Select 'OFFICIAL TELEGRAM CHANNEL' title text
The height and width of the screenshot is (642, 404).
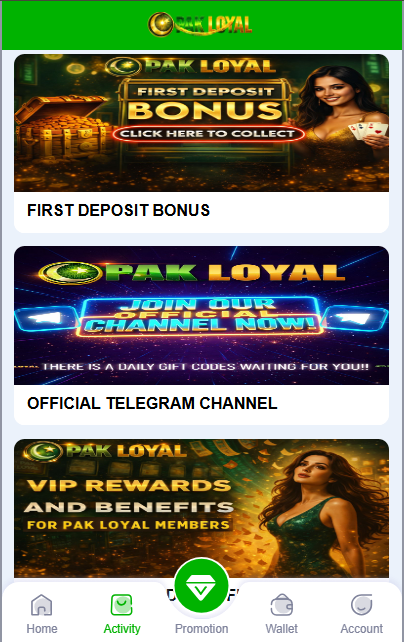point(152,403)
